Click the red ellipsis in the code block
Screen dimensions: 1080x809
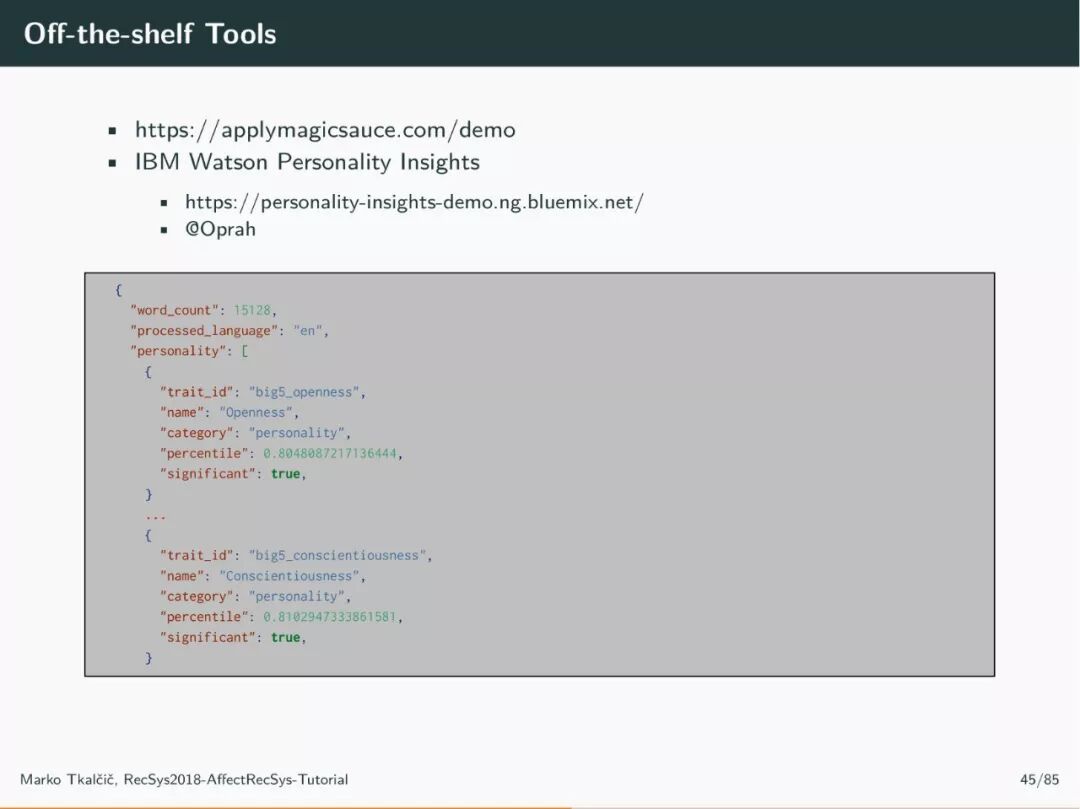click(156, 516)
